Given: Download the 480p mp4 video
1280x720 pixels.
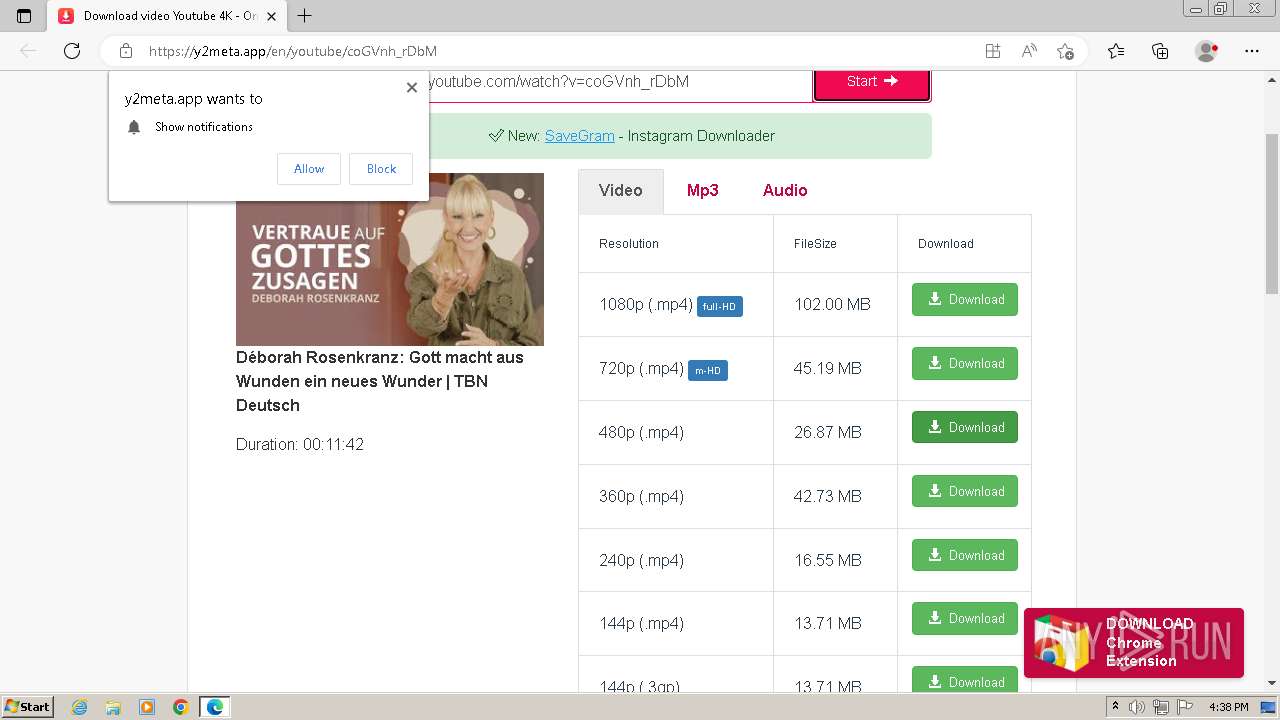Looking at the screenshot, I should pyautogui.click(x=965, y=427).
